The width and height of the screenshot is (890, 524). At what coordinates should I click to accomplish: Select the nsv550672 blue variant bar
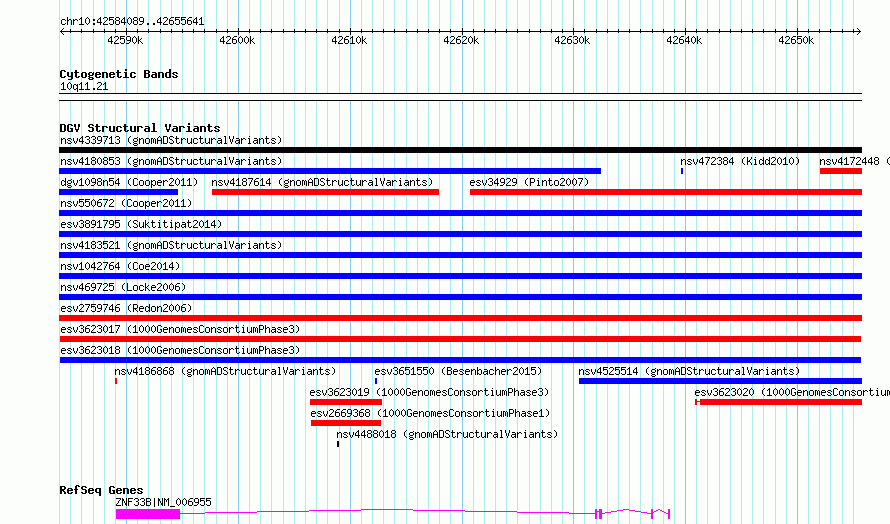460,213
